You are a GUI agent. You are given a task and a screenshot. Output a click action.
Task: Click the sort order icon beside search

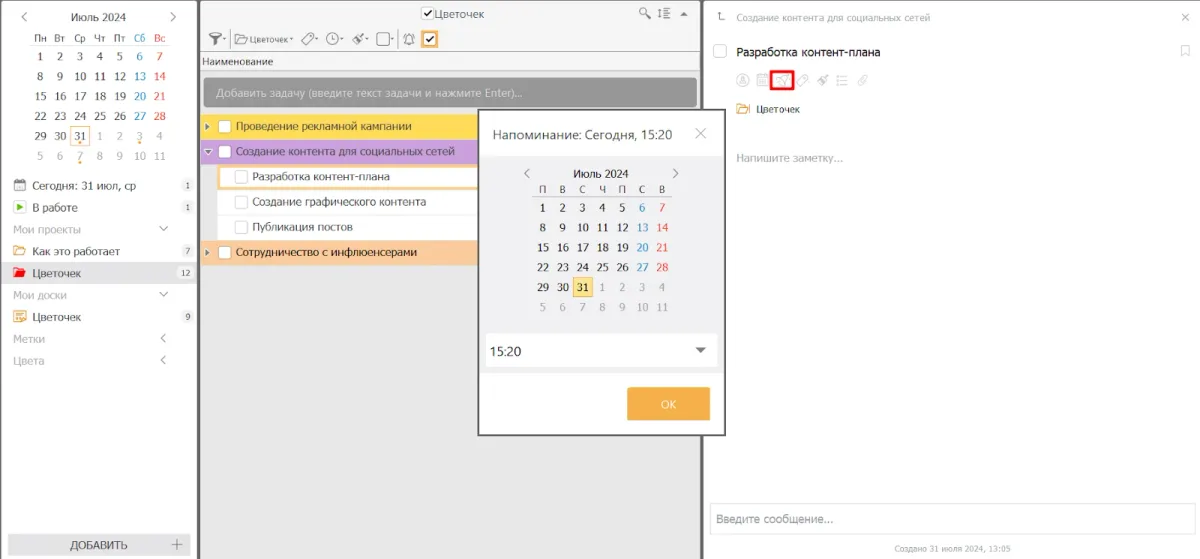coord(663,14)
